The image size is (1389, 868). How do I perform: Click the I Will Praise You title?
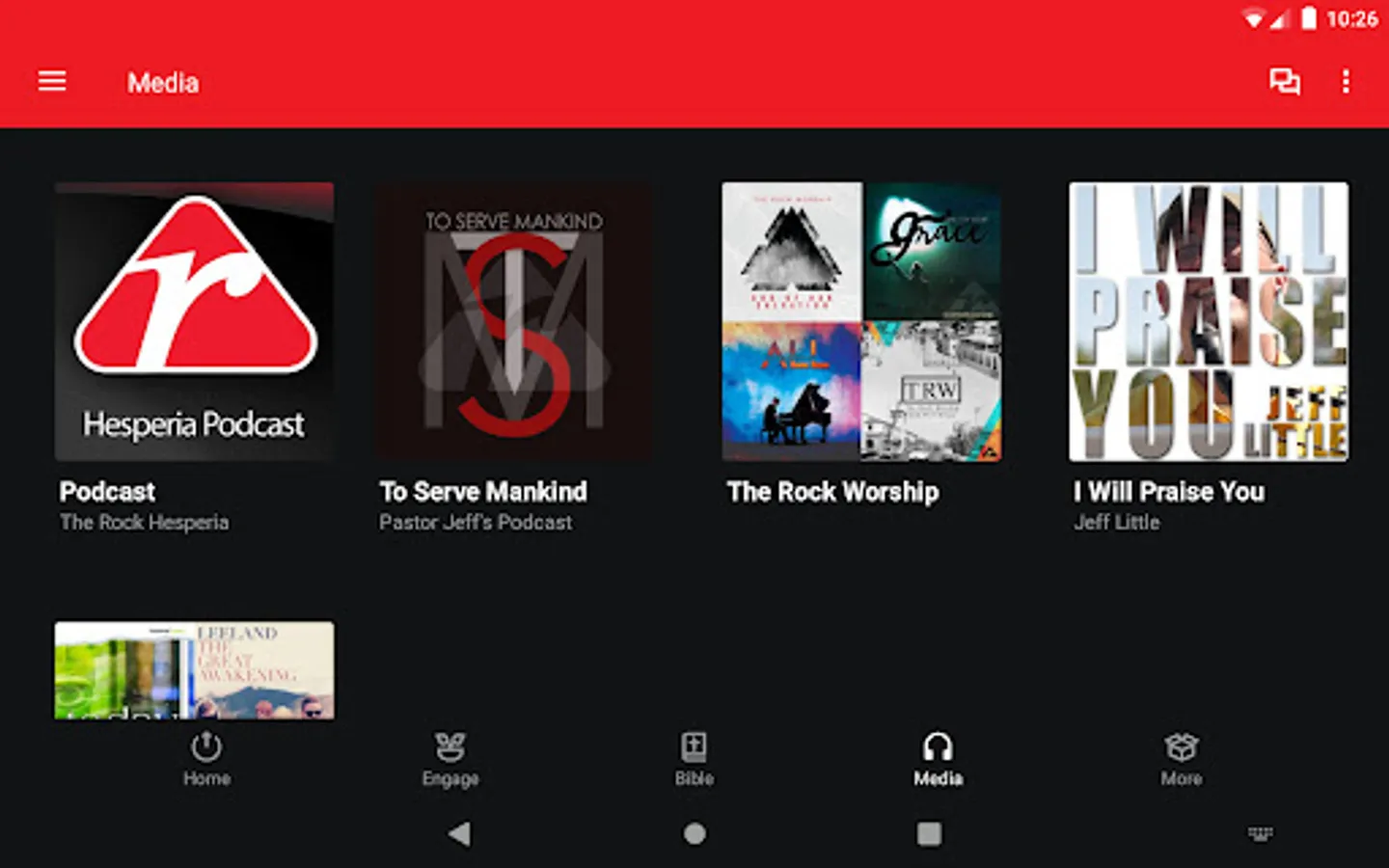(1169, 492)
